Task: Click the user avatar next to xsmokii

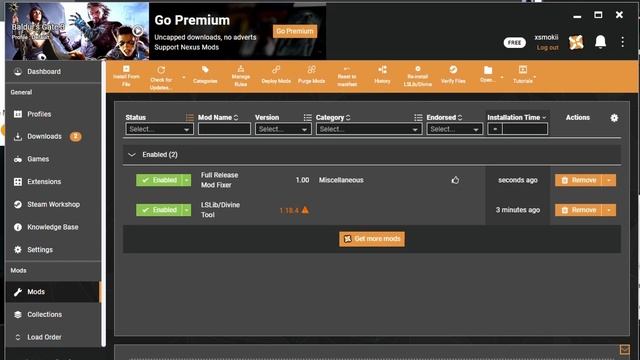Action: pos(576,42)
